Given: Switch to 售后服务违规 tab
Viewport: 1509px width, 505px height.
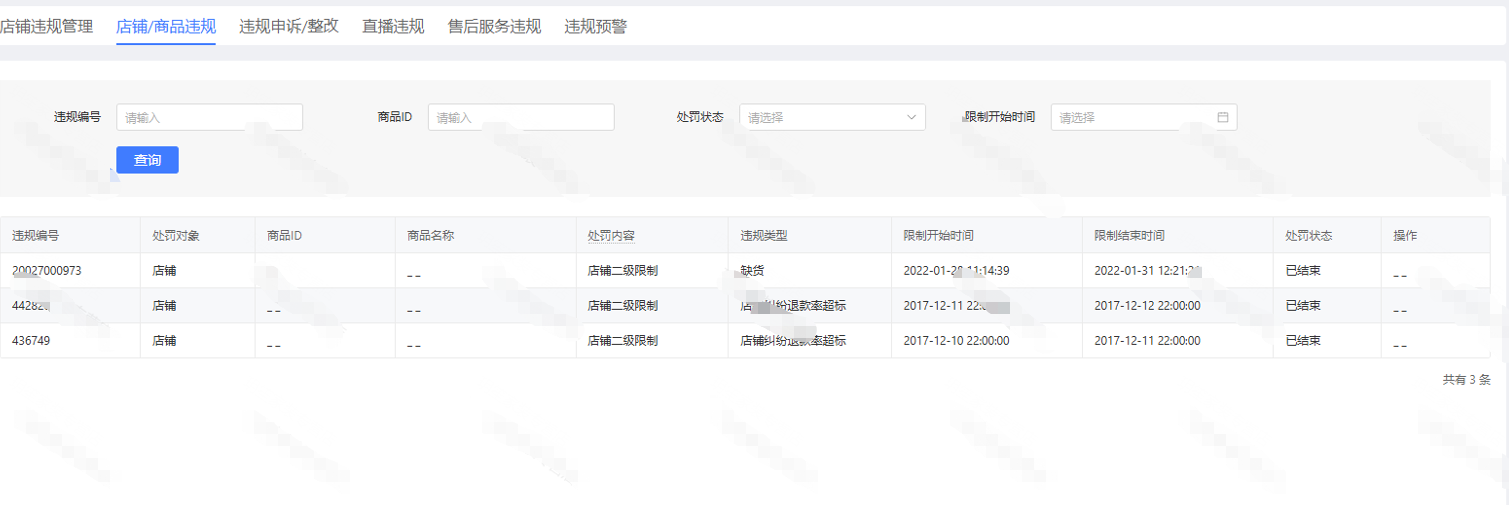Looking at the screenshot, I should pyautogui.click(x=494, y=26).
